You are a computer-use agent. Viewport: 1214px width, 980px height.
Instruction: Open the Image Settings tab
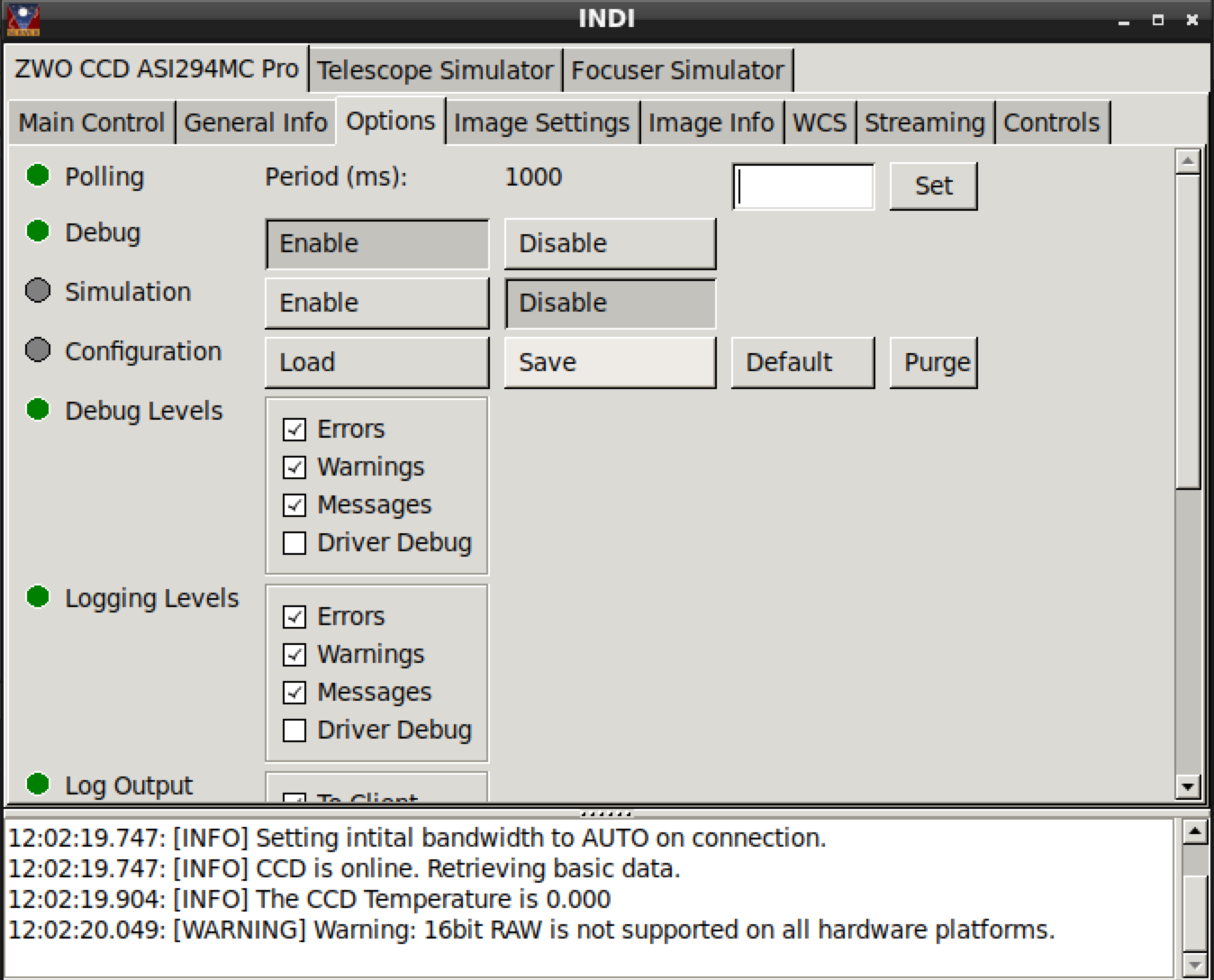541,122
